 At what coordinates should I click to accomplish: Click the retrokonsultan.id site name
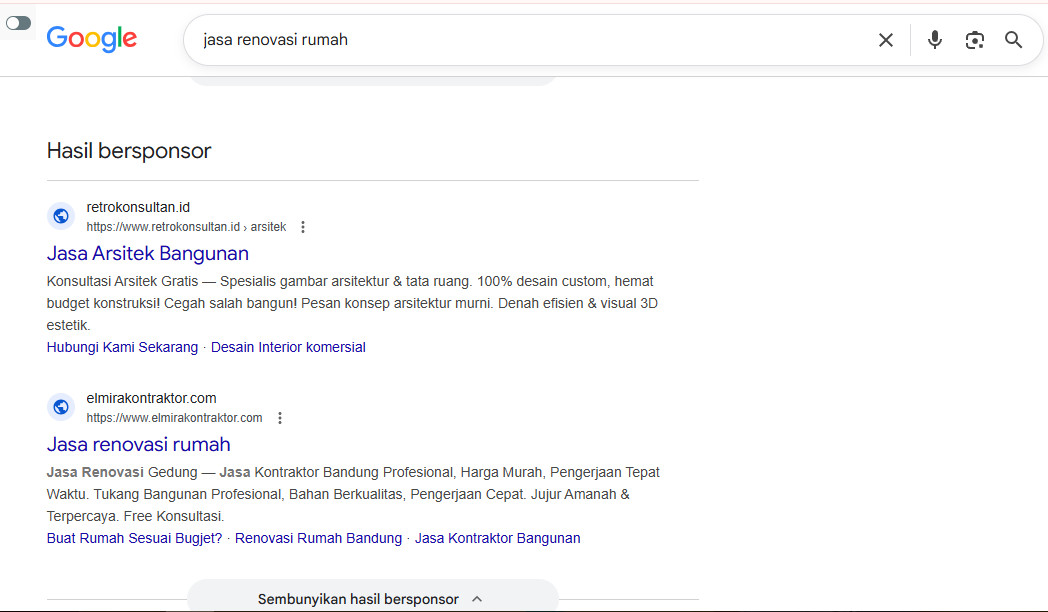[x=138, y=208]
